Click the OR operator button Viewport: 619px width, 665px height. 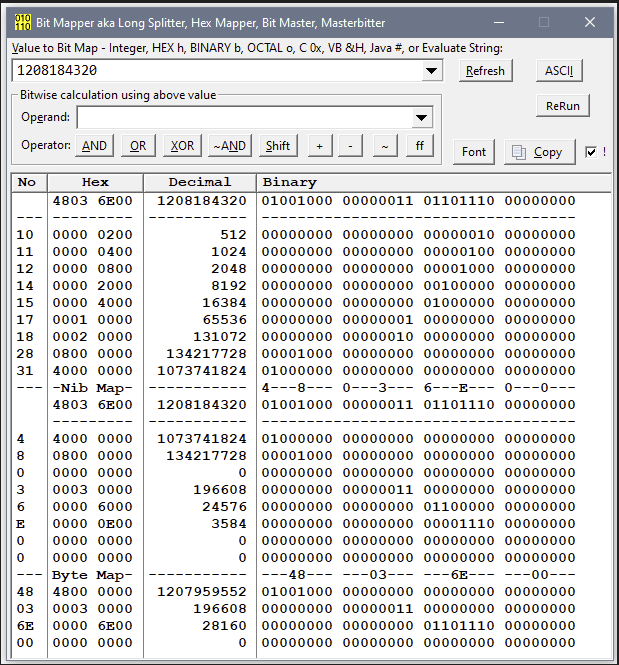tap(138, 146)
